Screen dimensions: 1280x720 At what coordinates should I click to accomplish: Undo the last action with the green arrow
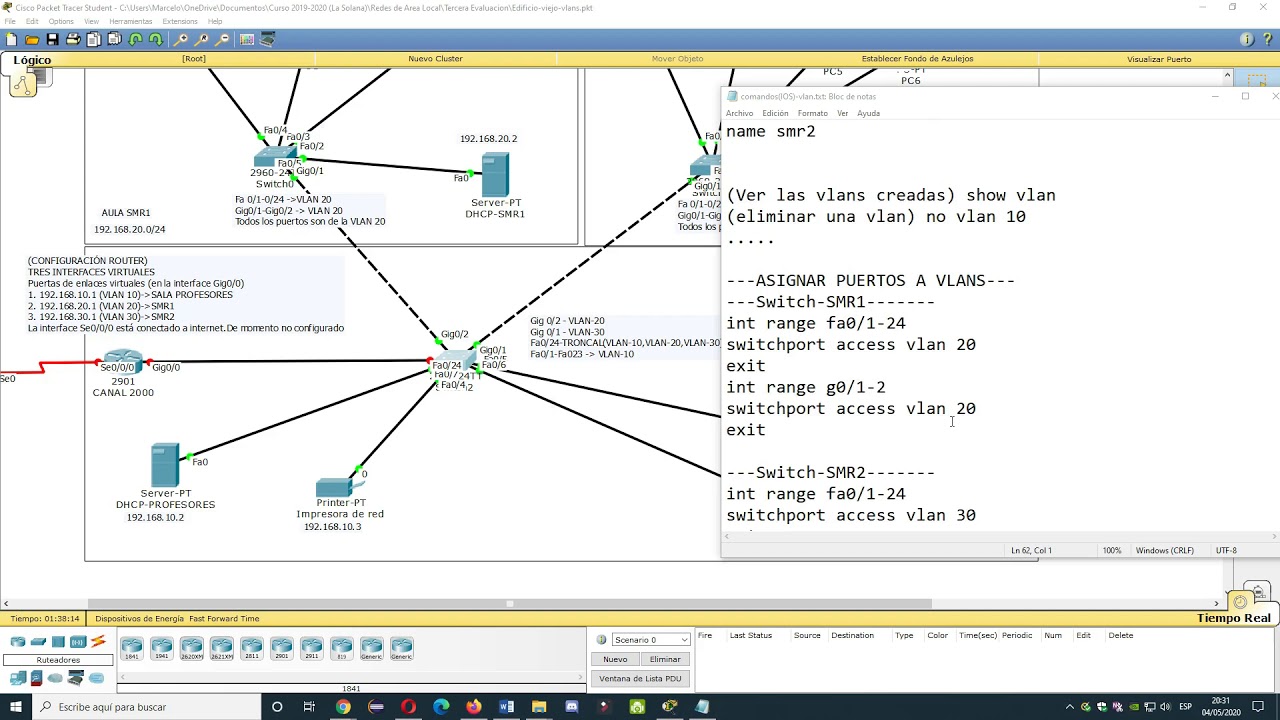point(135,40)
